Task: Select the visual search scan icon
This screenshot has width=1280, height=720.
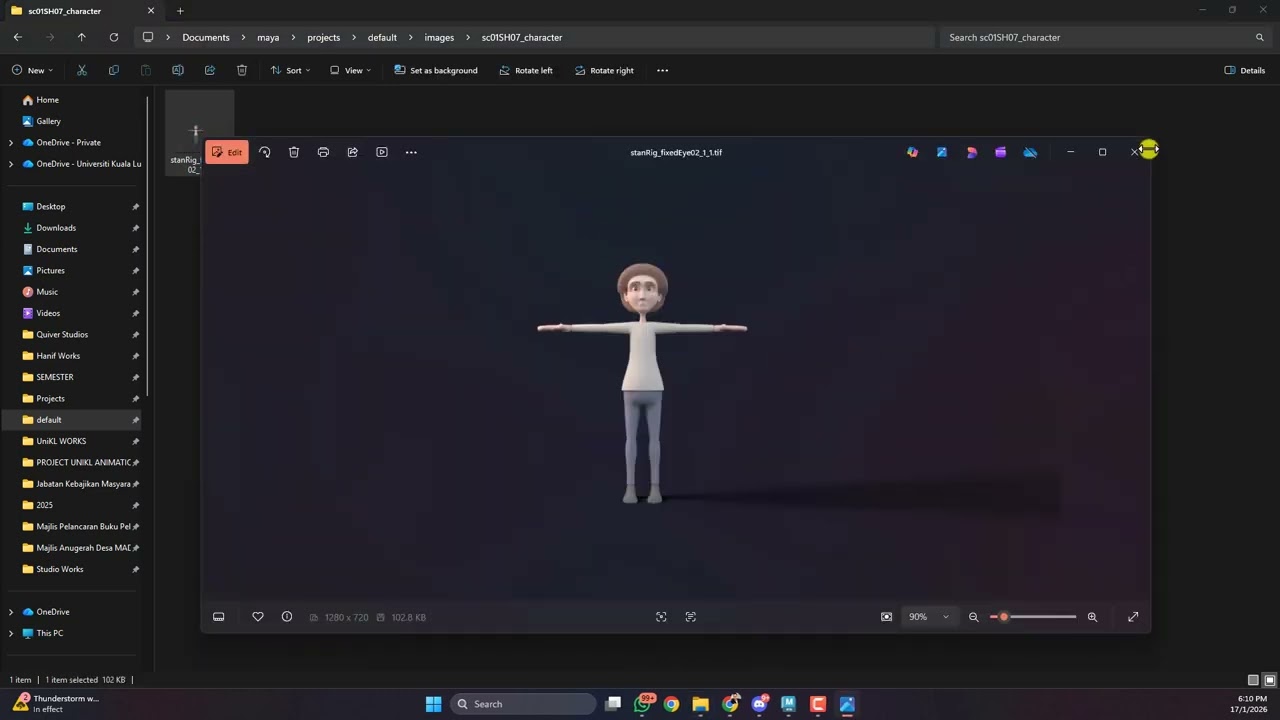Action: click(x=661, y=617)
